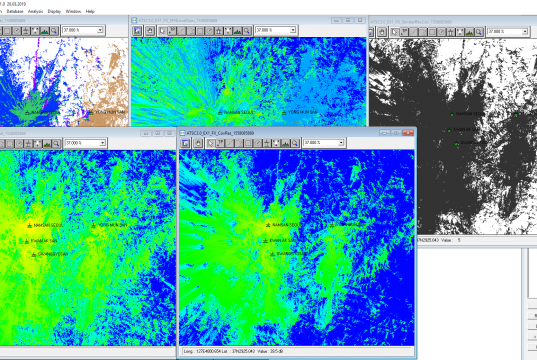537x360 pixels.
Task: Click the zoom magnifier icon in CovRes window
Action: [x=295, y=143]
